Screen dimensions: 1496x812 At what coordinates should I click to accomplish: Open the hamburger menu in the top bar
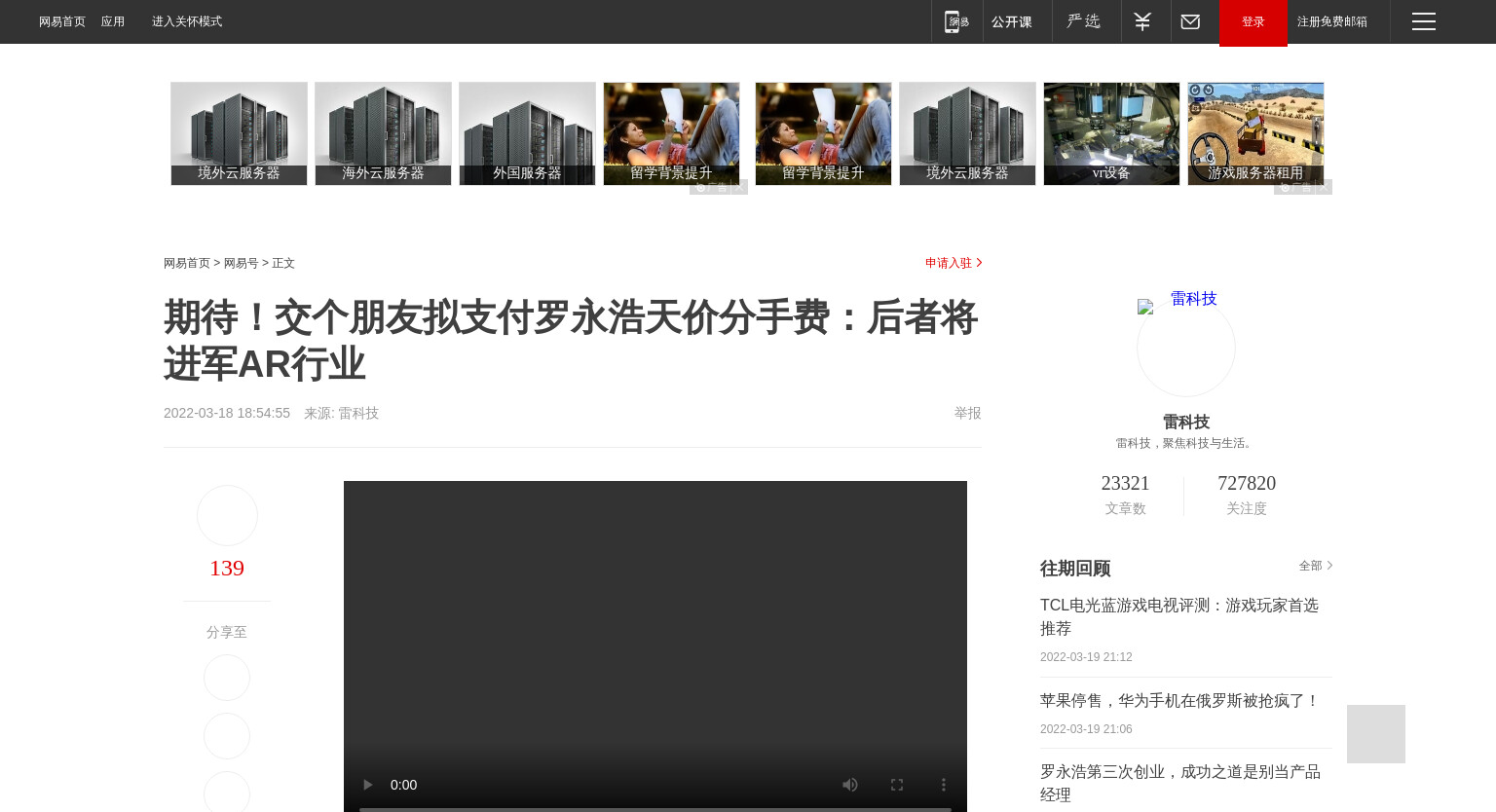[x=1424, y=21]
